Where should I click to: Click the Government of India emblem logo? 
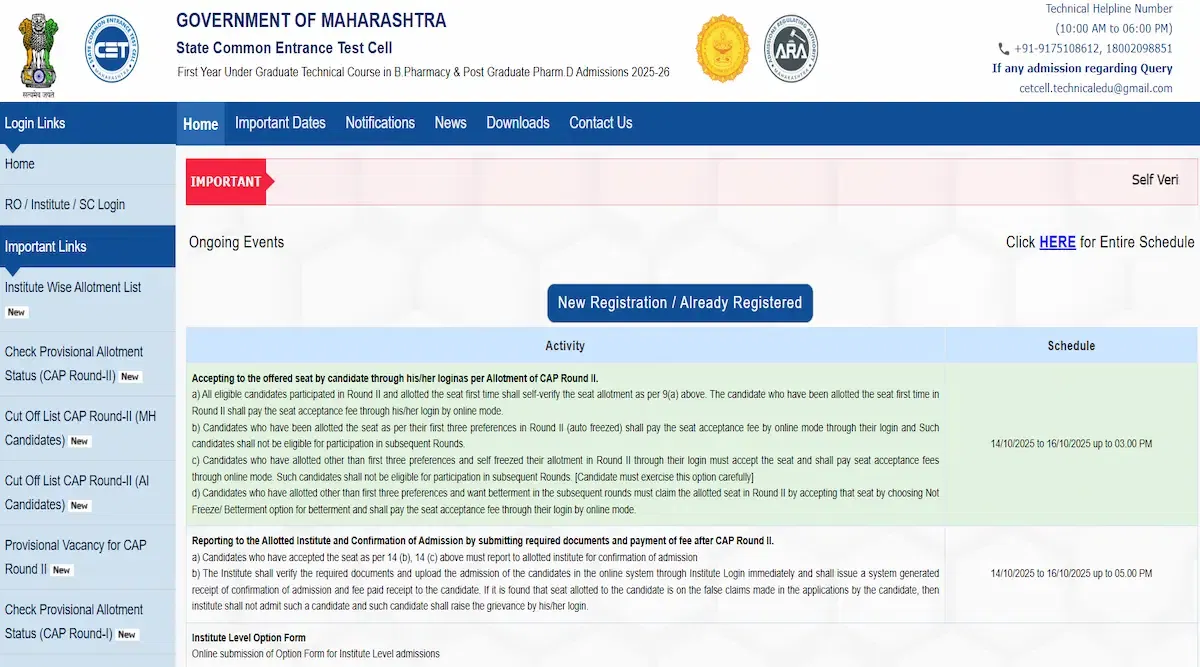tap(40, 50)
